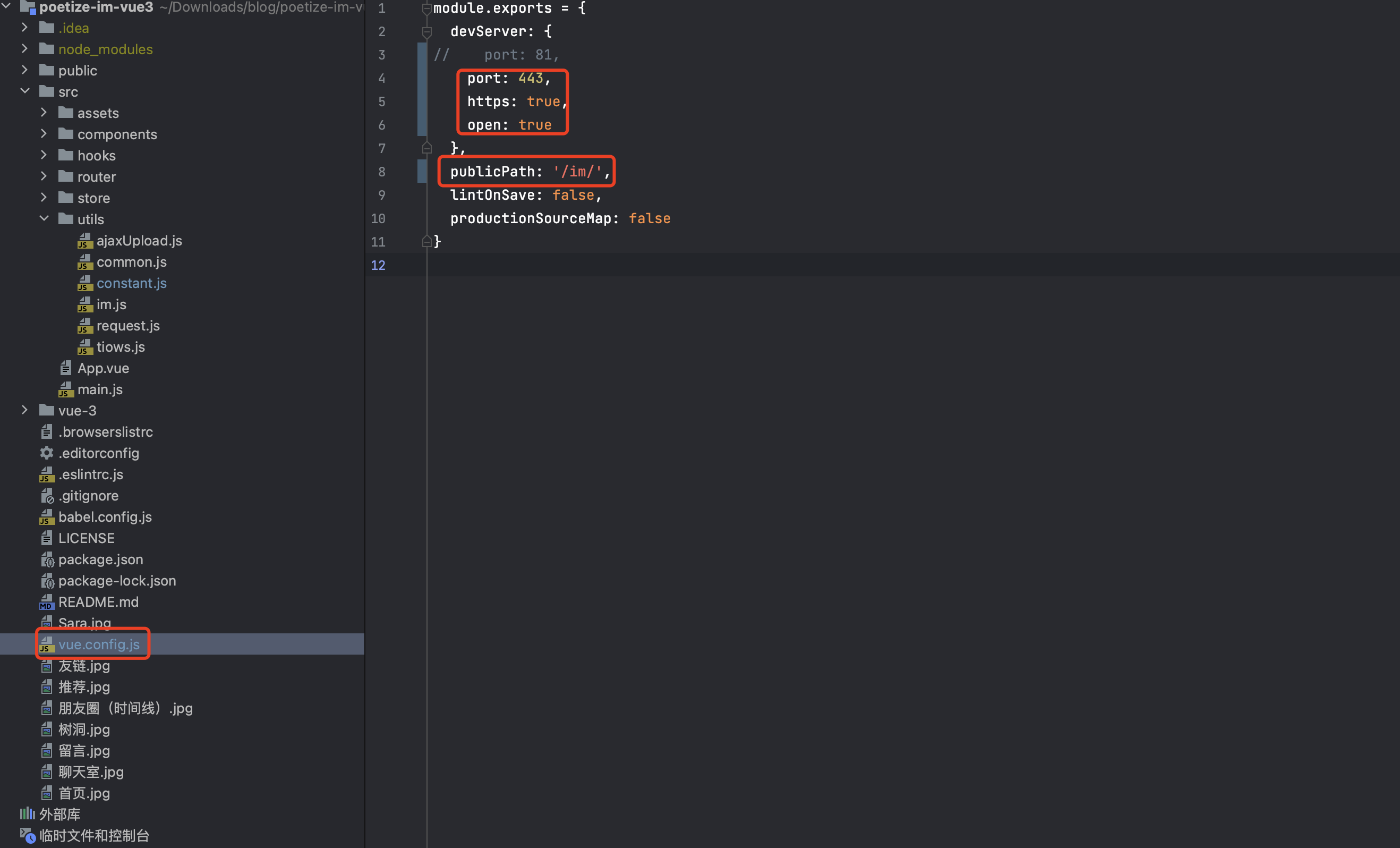Select request.js in project tree

[128, 326]
